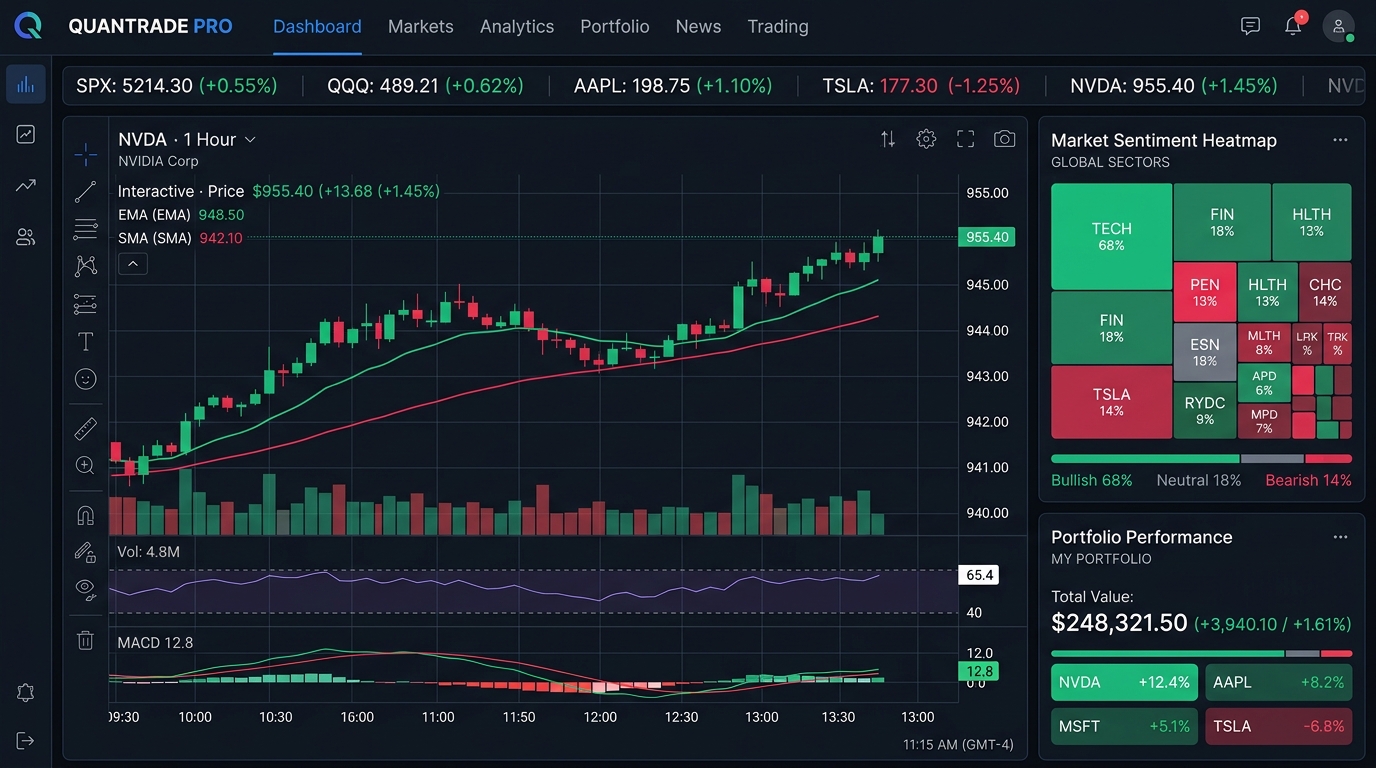This screenshot has height=768, width=1376.
Task: Open the Markets tab
Action: point(421,27)
